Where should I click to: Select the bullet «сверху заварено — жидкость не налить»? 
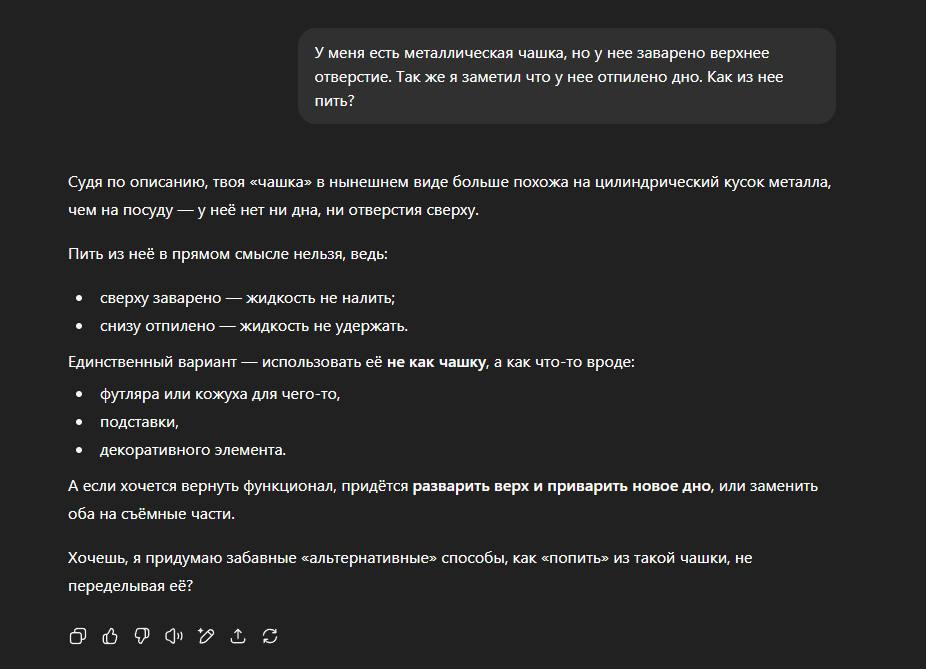point(248,298)
